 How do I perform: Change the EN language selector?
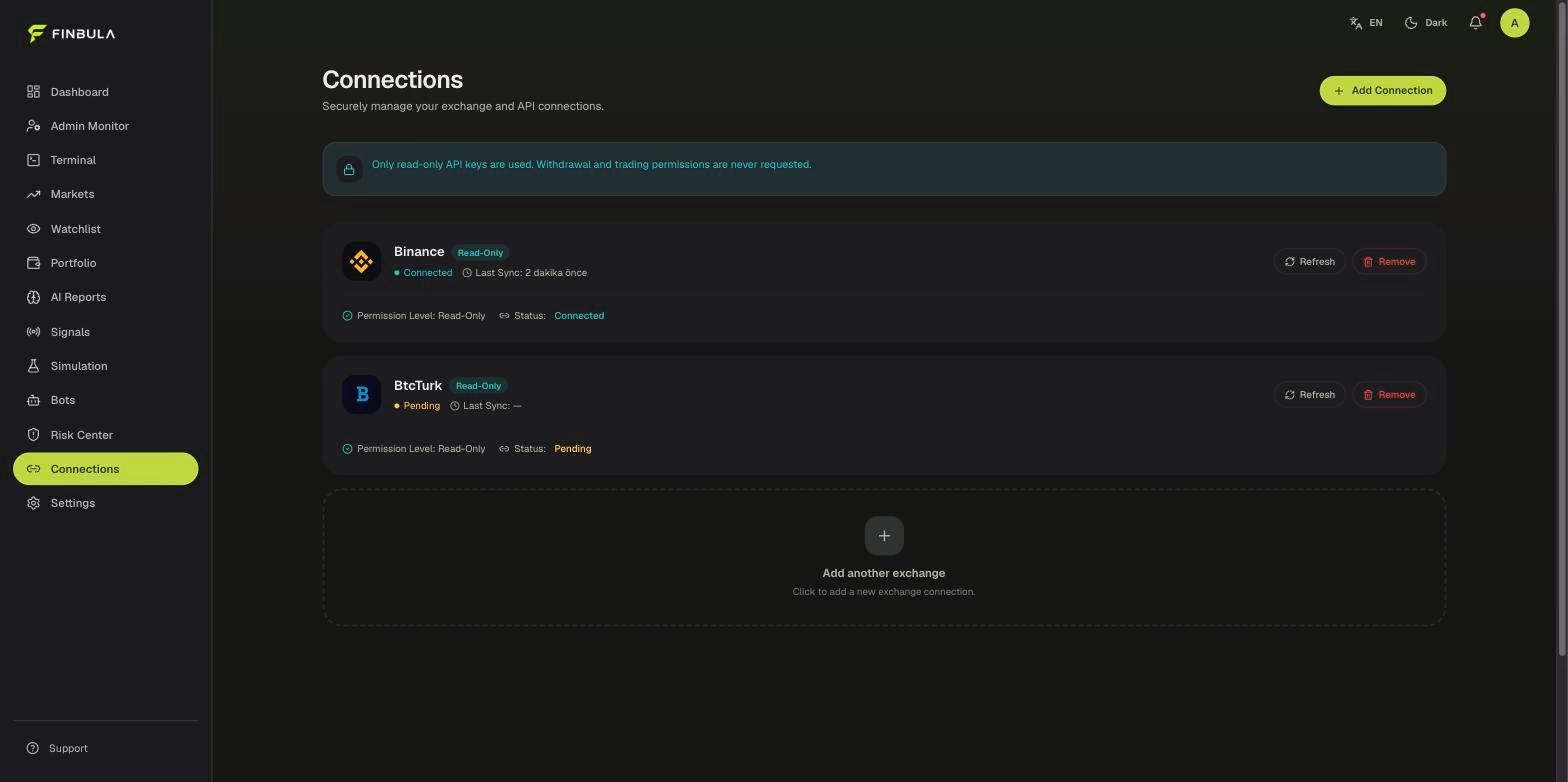(x=1366, y=23)
